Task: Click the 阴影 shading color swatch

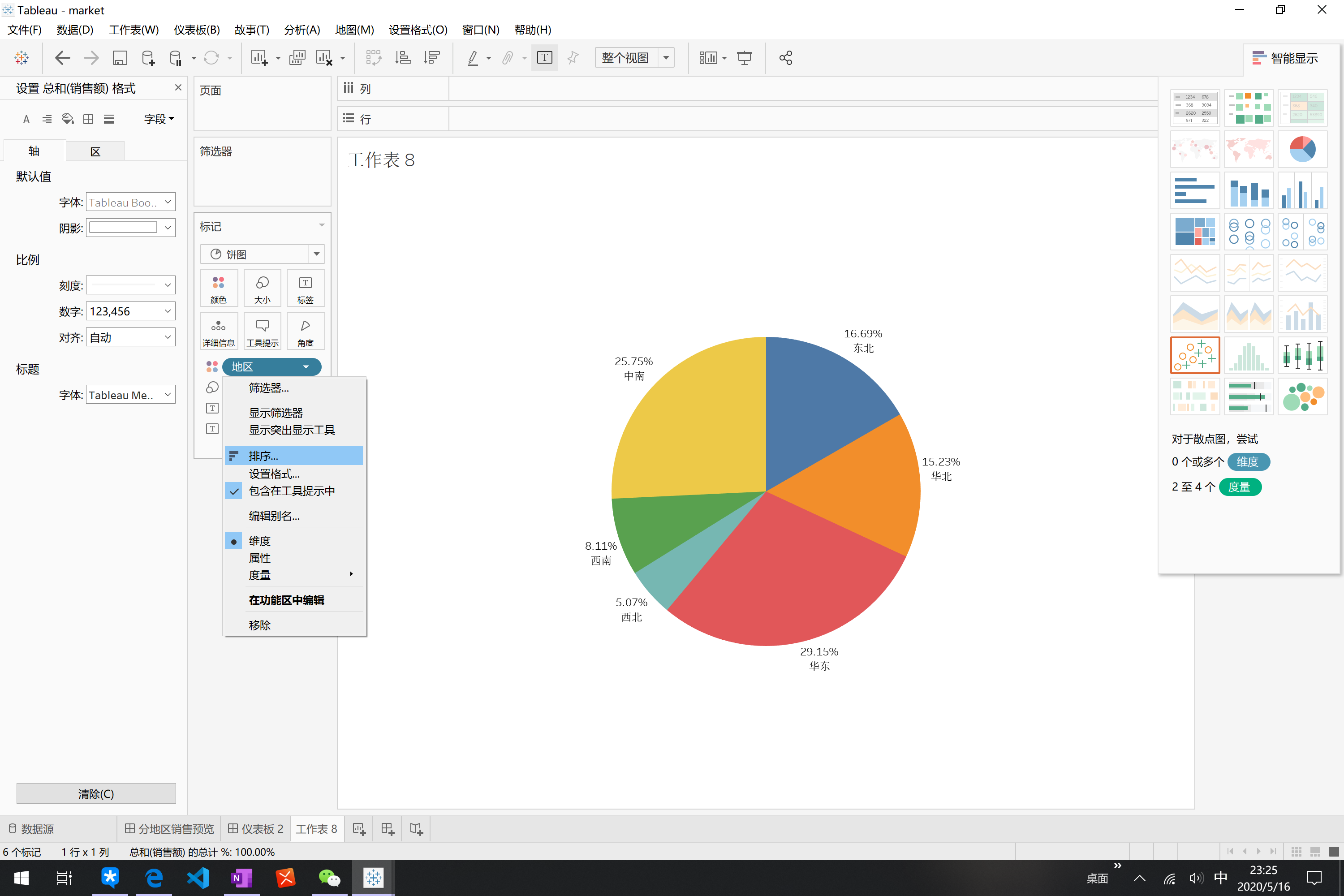Action: [124, 228]
